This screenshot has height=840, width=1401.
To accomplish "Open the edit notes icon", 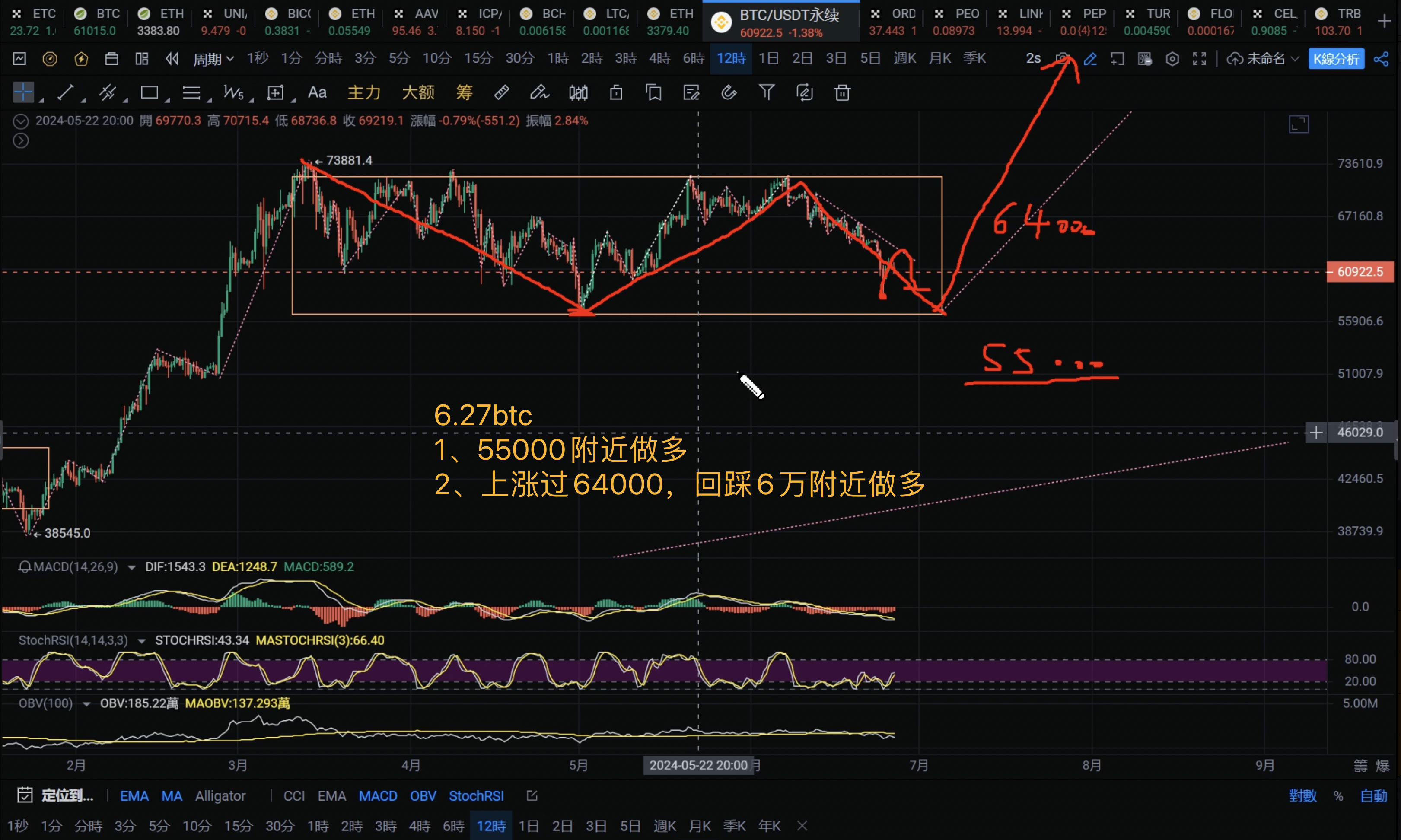I will coord(691,92).
